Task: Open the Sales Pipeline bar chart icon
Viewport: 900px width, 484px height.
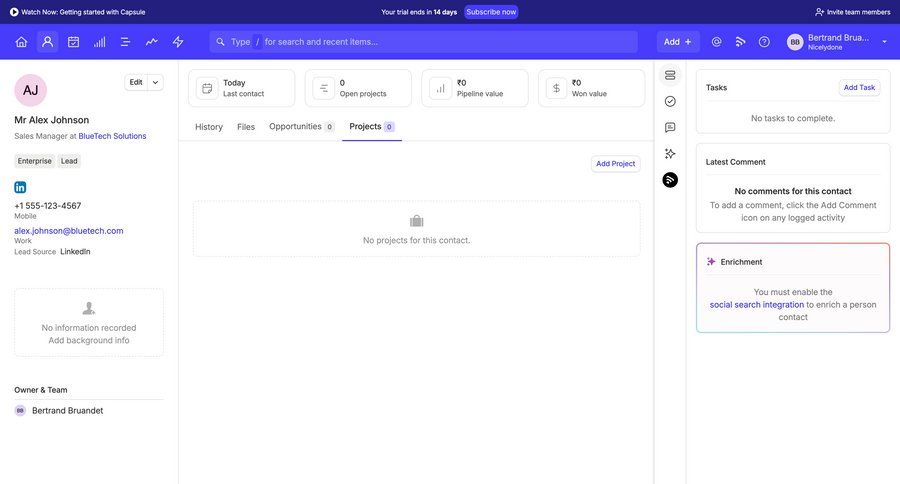Action: [100, 42]
